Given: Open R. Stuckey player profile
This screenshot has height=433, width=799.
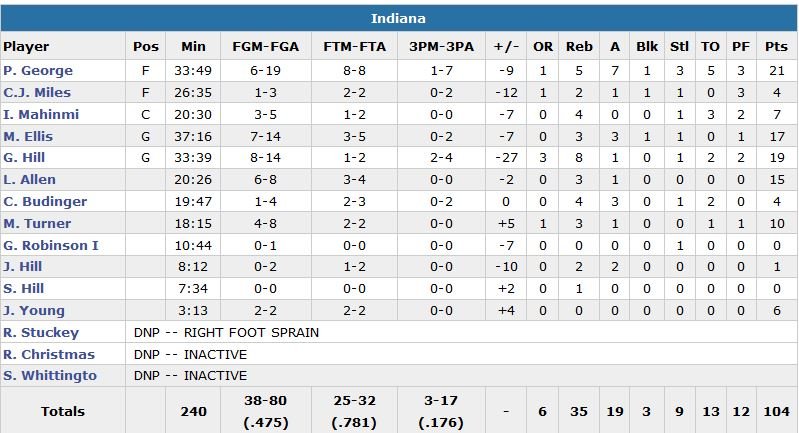Looking at the screenshot, I should tap(40, 333).
